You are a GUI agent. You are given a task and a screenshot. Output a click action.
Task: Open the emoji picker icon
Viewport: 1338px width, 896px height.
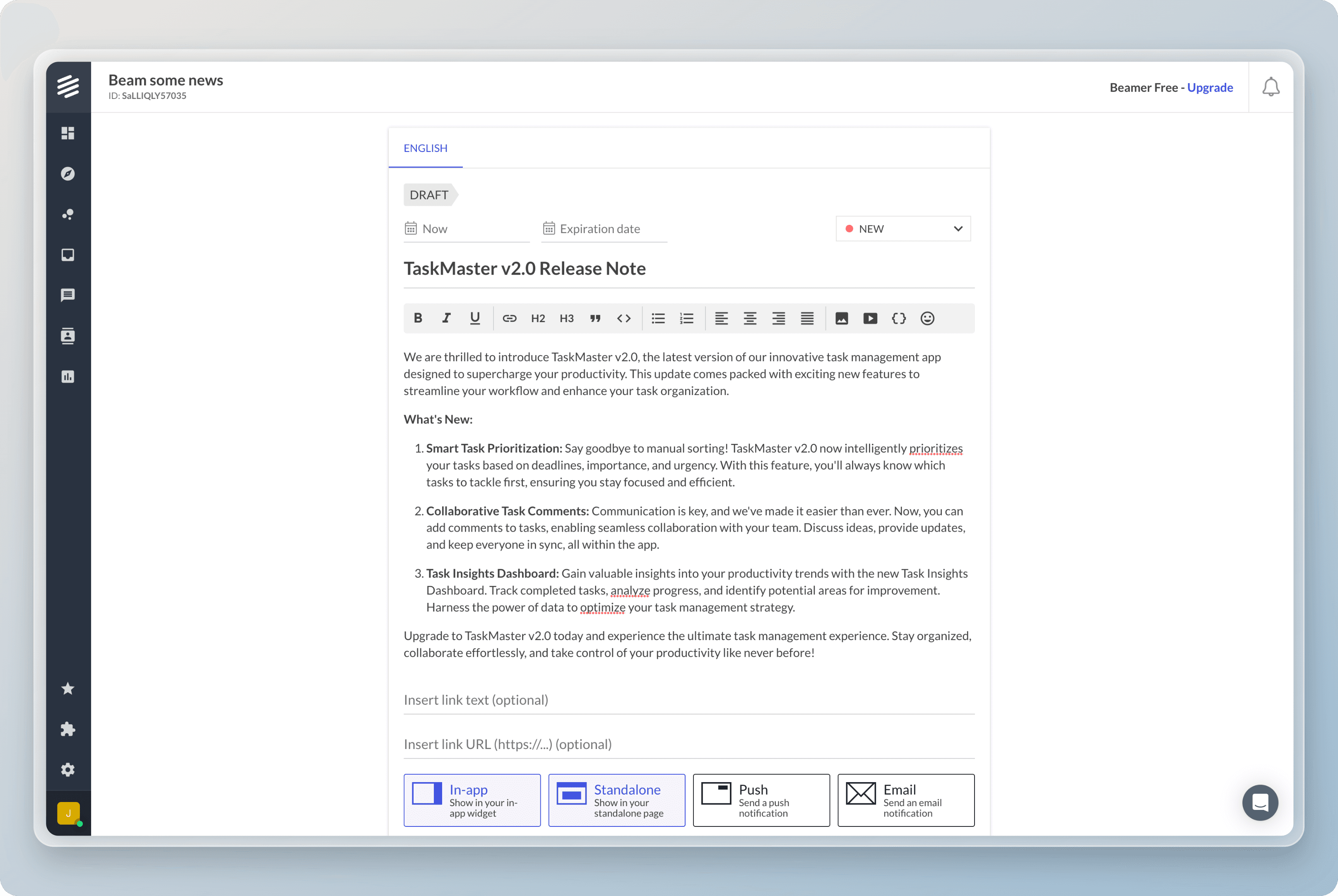927,318
